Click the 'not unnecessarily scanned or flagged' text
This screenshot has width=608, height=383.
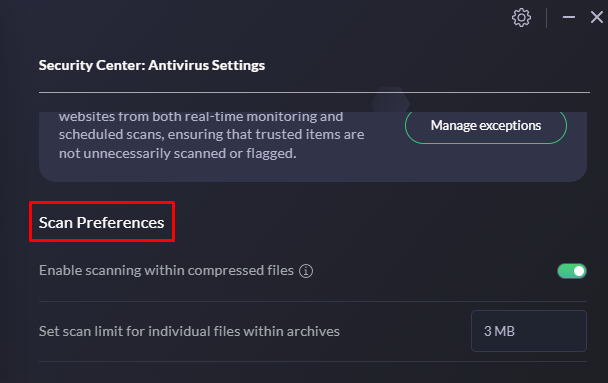pos(178,154)
